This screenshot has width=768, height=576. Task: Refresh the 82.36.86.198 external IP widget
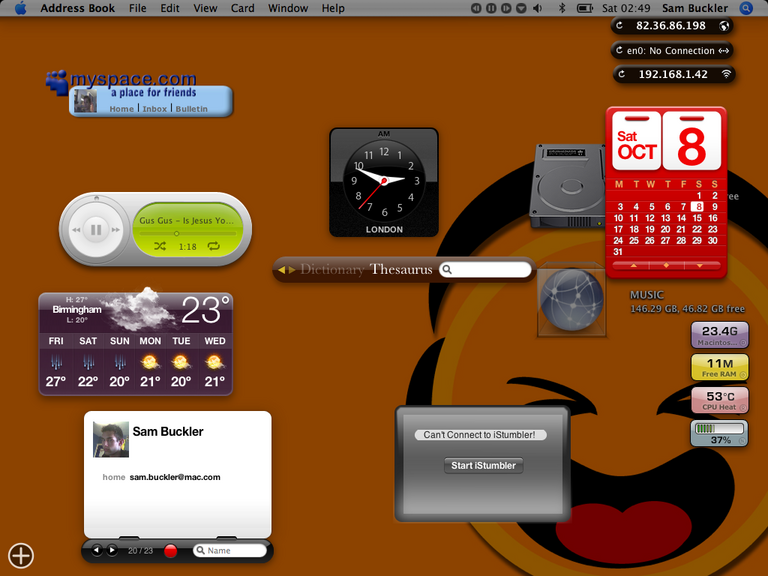(x=620, y=26)
